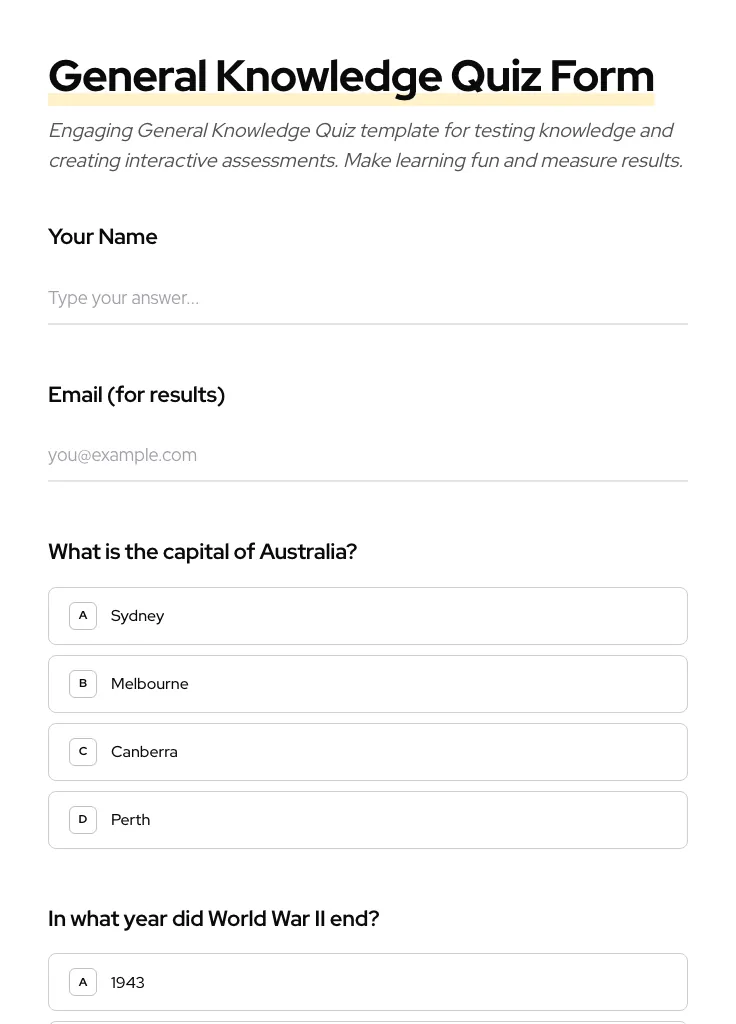Click the letter D badge beside Perth
This screenshot has width=736, height=1024.
[83, 819]
